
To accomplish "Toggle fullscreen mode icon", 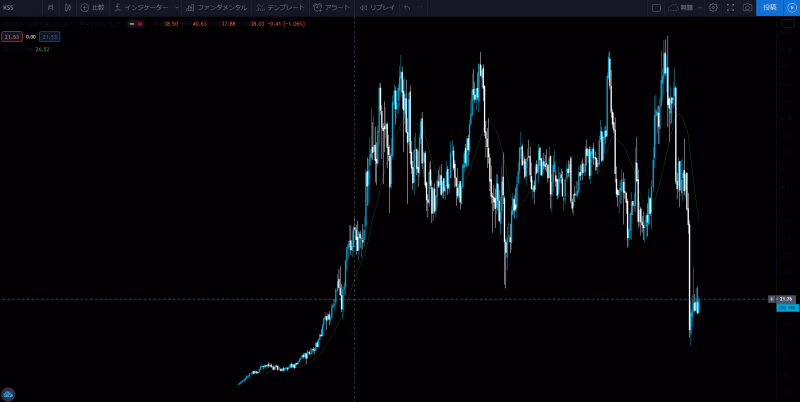I will 730,7.
